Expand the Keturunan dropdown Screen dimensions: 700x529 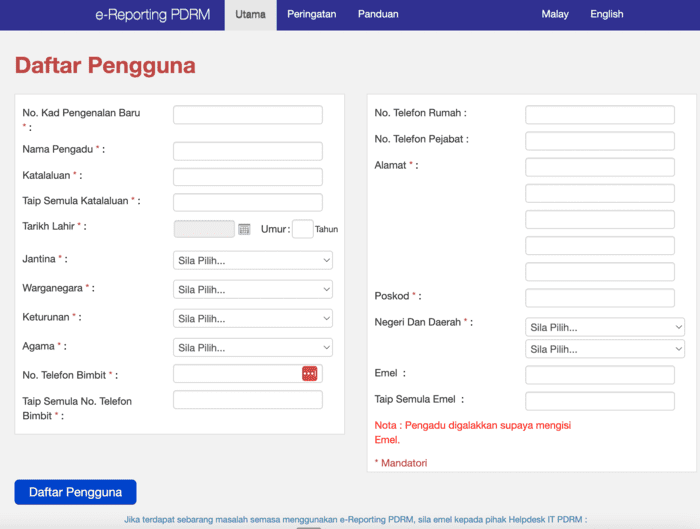click(253, 319)
